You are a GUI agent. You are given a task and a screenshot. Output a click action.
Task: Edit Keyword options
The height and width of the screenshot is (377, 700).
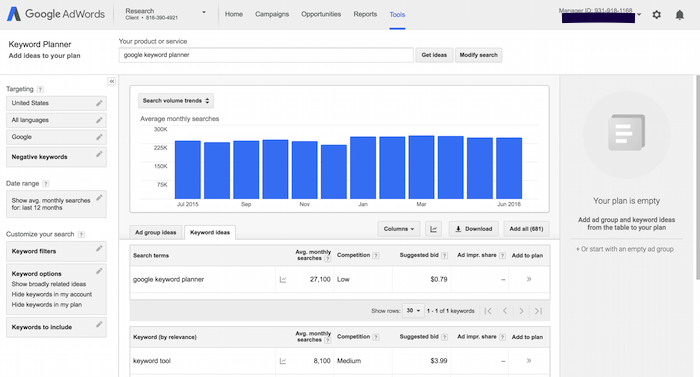[x=99, y=271]
